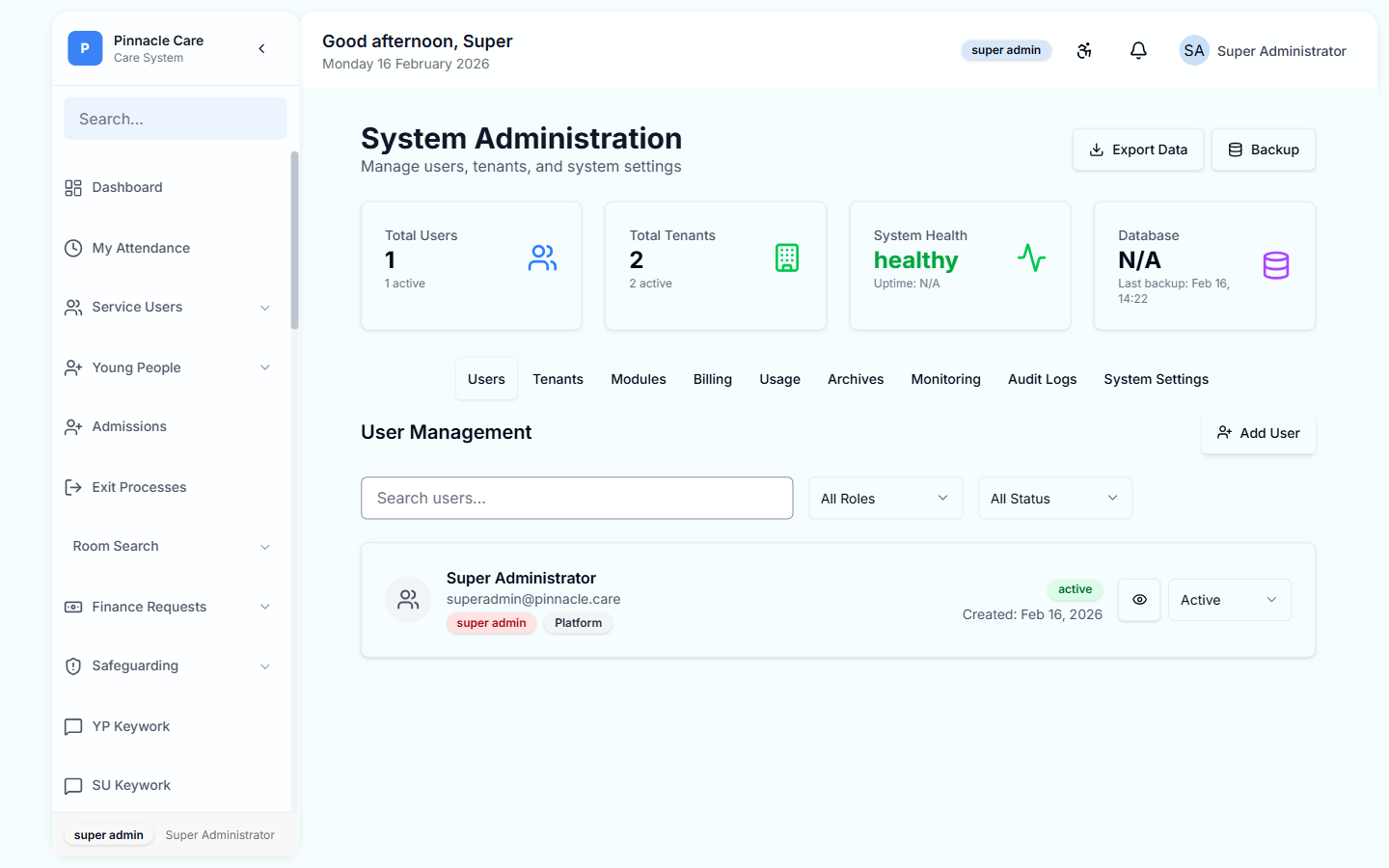
Task: Click the My Attendance clock icon
Action: [x=73, y=248]
